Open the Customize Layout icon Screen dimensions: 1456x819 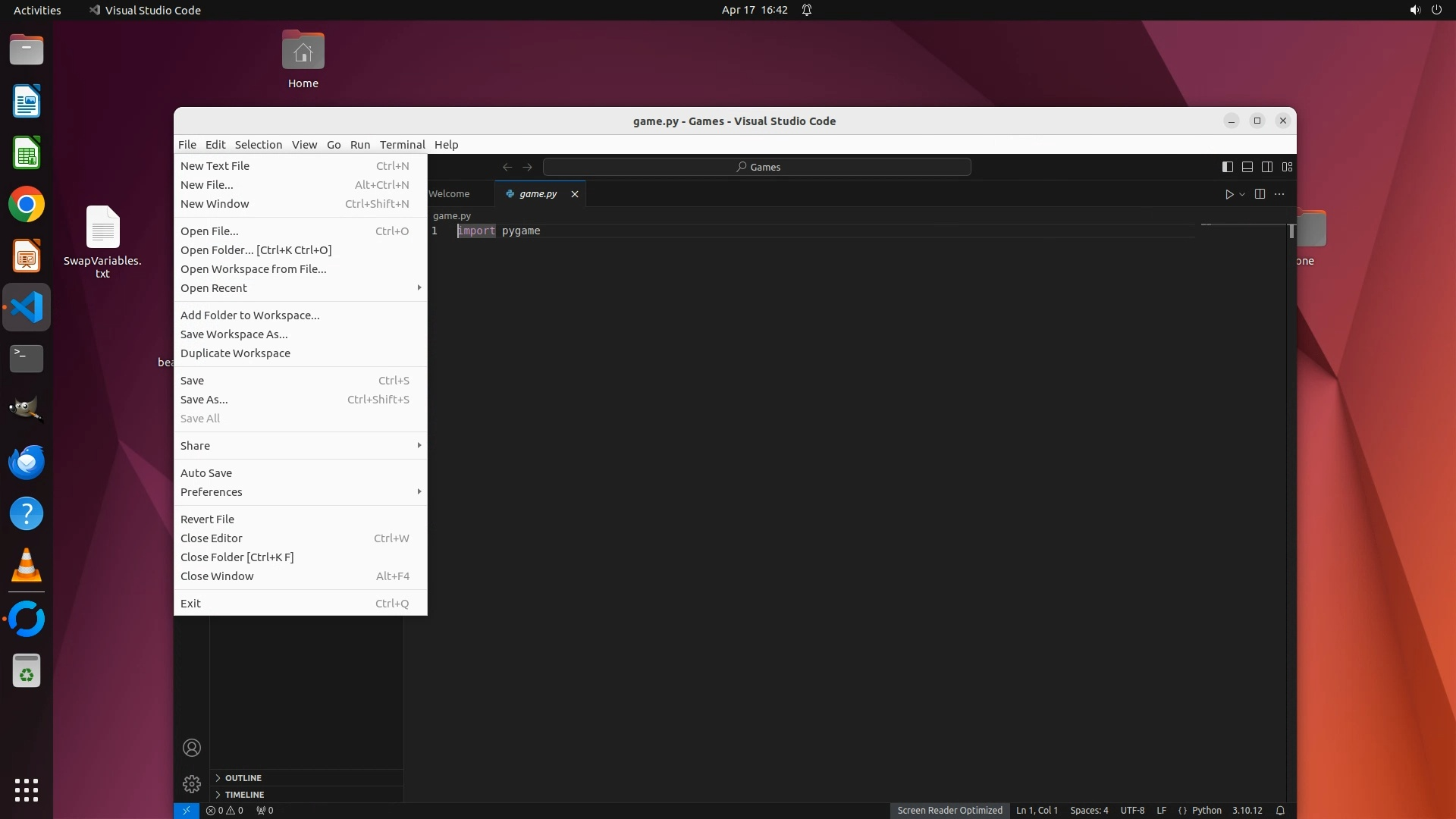(1287, 167)
